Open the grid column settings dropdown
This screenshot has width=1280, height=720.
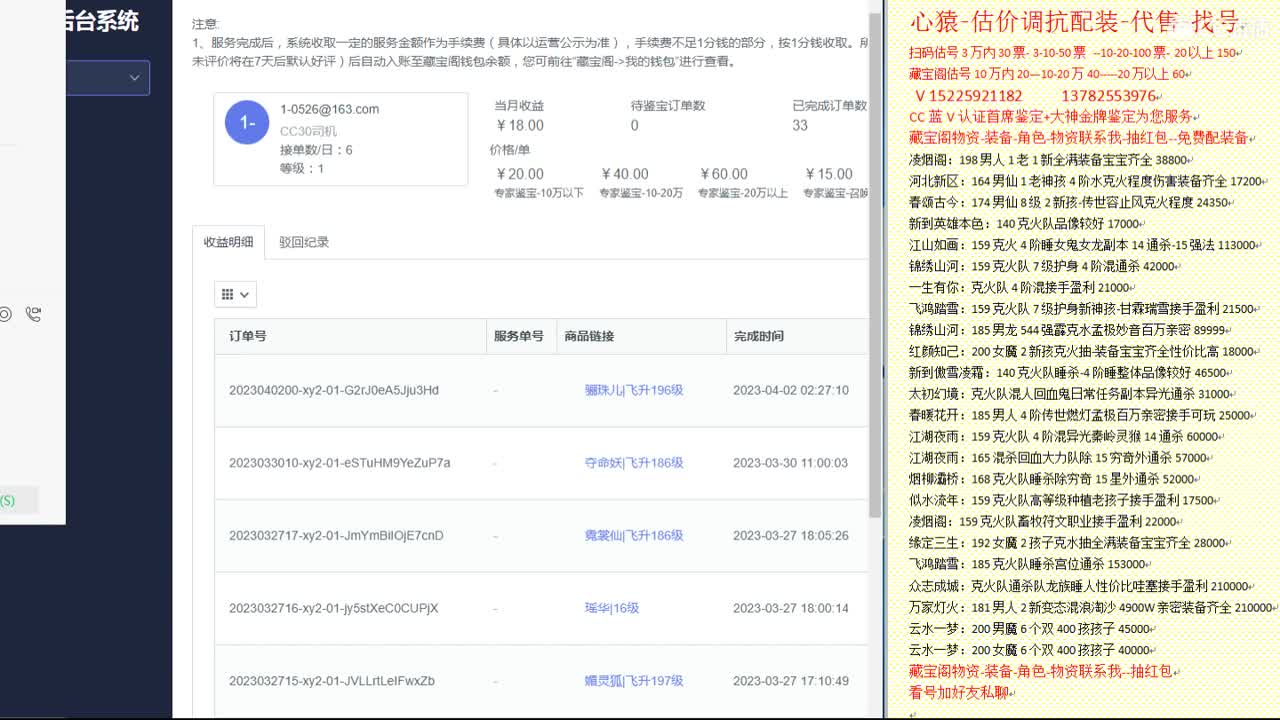(x=236, y=294)
